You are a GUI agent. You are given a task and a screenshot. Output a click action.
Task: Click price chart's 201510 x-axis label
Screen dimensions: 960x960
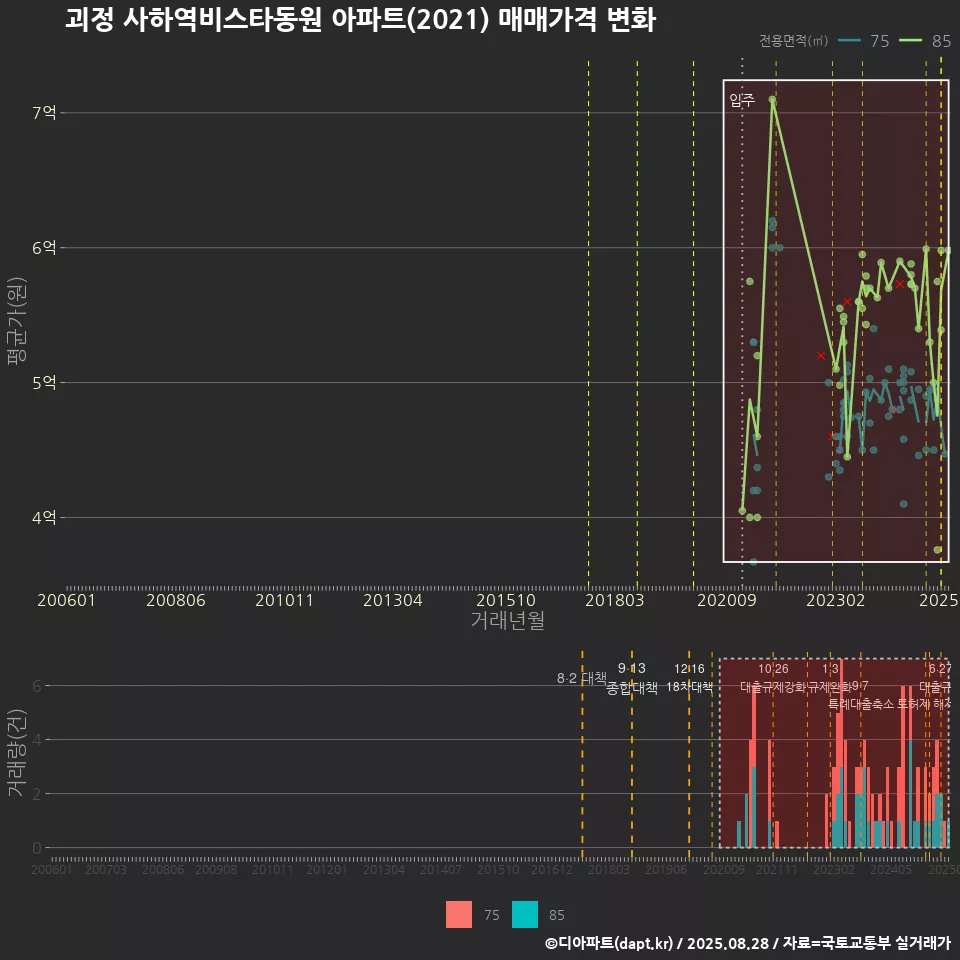point(506,600)
